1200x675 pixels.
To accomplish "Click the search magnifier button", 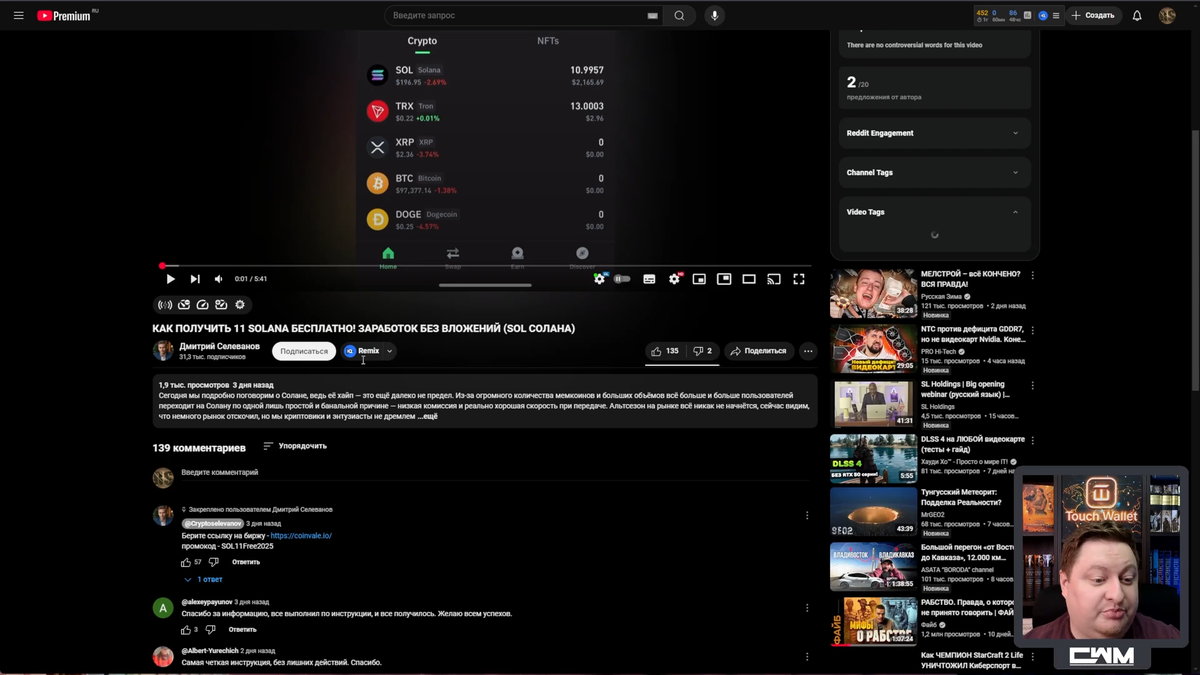I will click(x=679, y=15).
